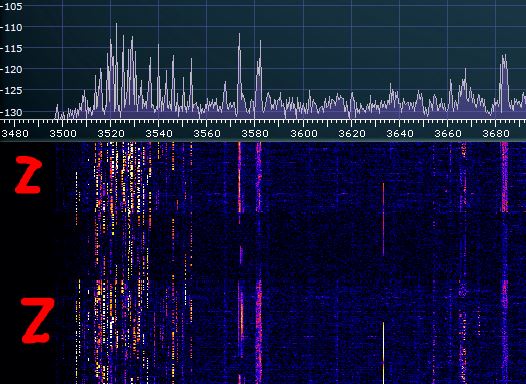Click the pink waterfall trace at 3582
This screenshot has height=384, width=526.
(x=258, y=178)
